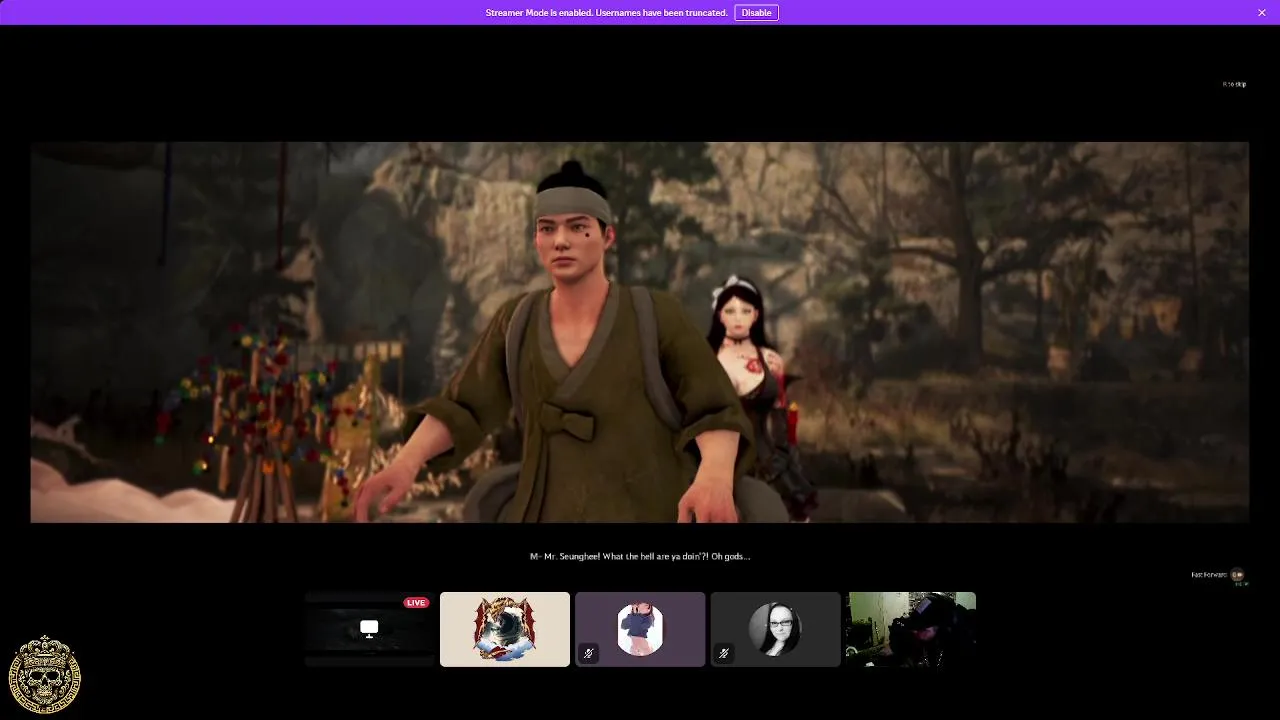Open the LIVE screen share tile
This screenshot has height=720, width=1280.
point(369,629)
